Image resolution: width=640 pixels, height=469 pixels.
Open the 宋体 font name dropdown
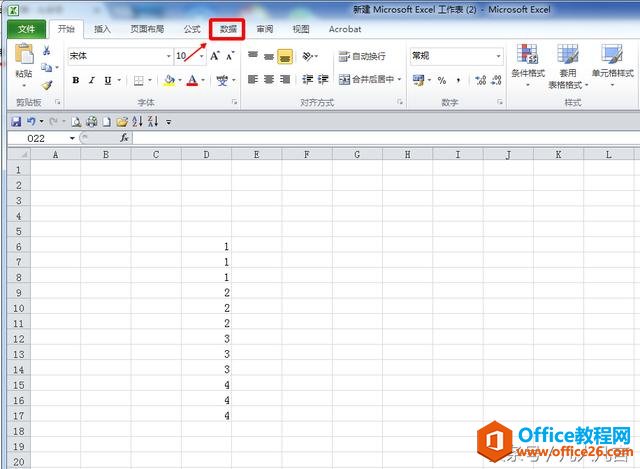click(168, 56)
